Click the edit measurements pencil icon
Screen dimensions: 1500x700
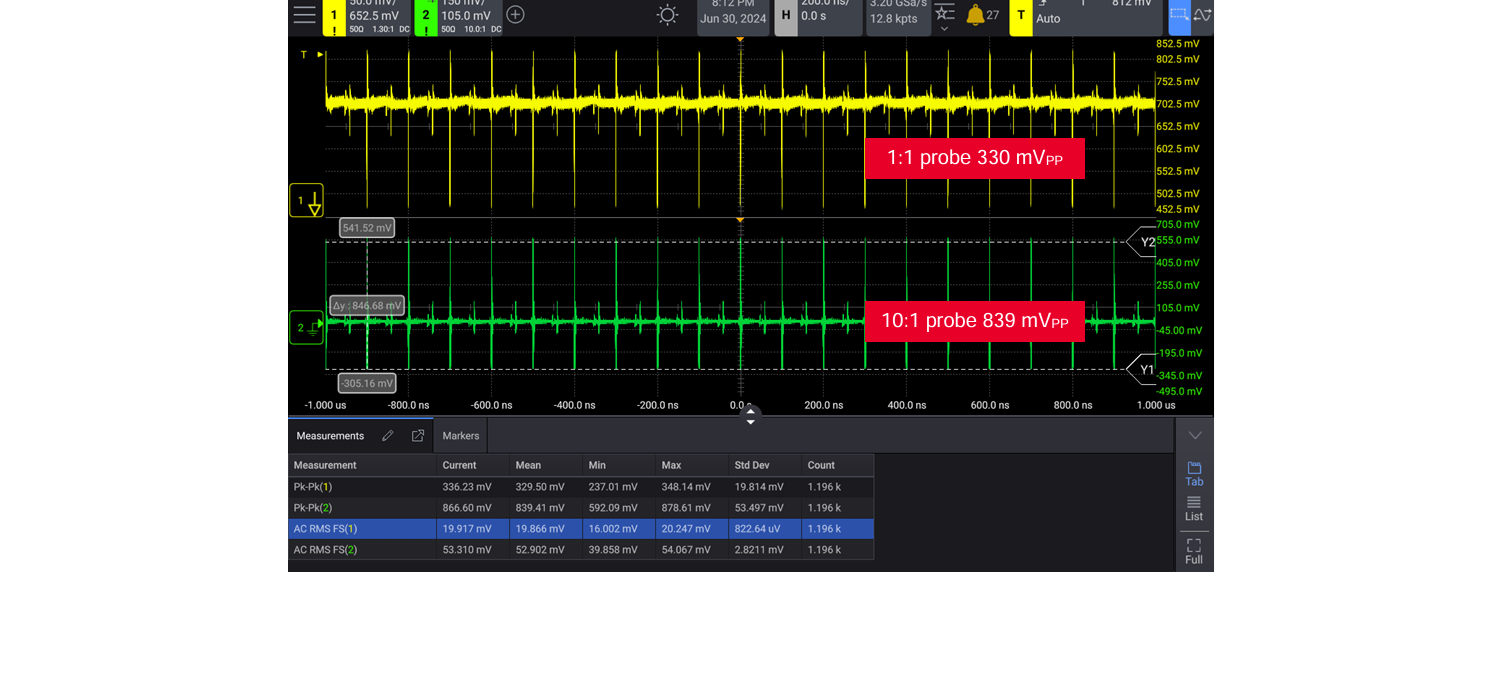tap(388, 436)
